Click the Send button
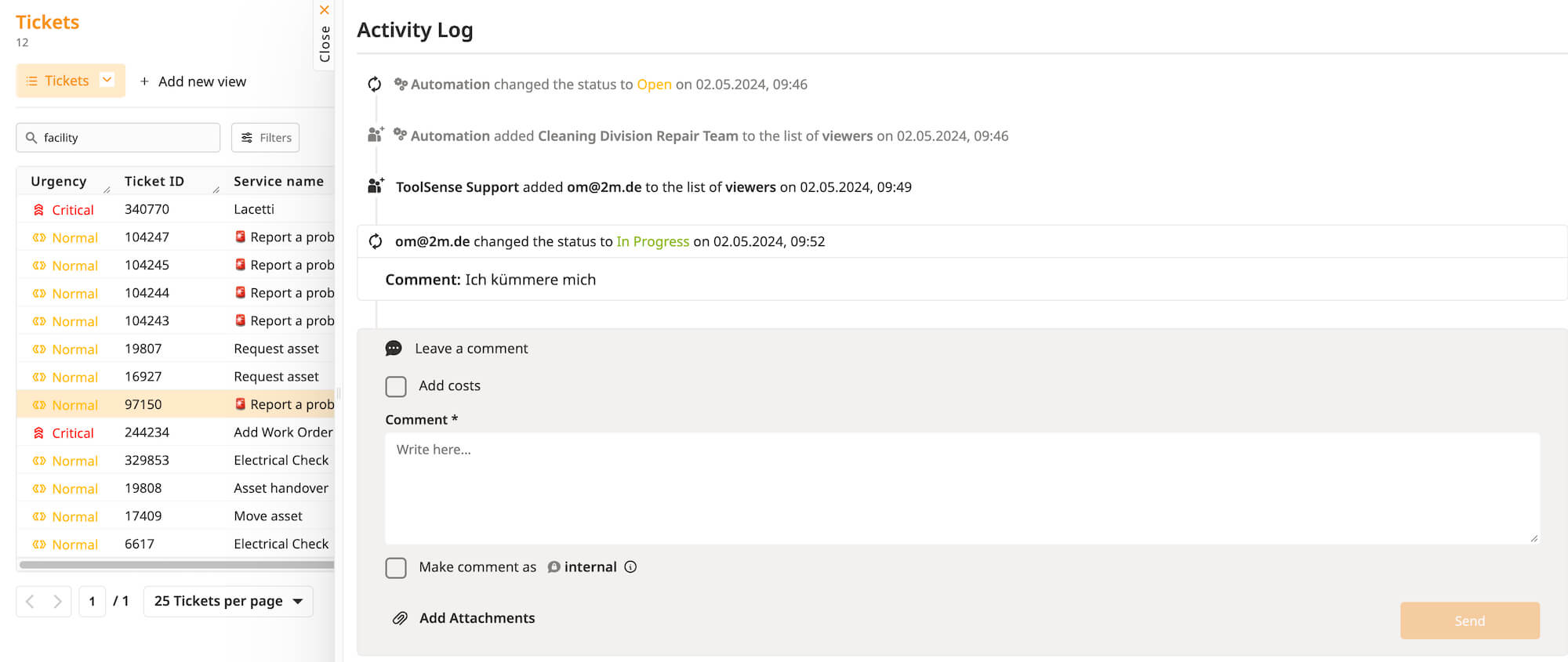This screenshot has height=662, width=1568. [1470, 620]
